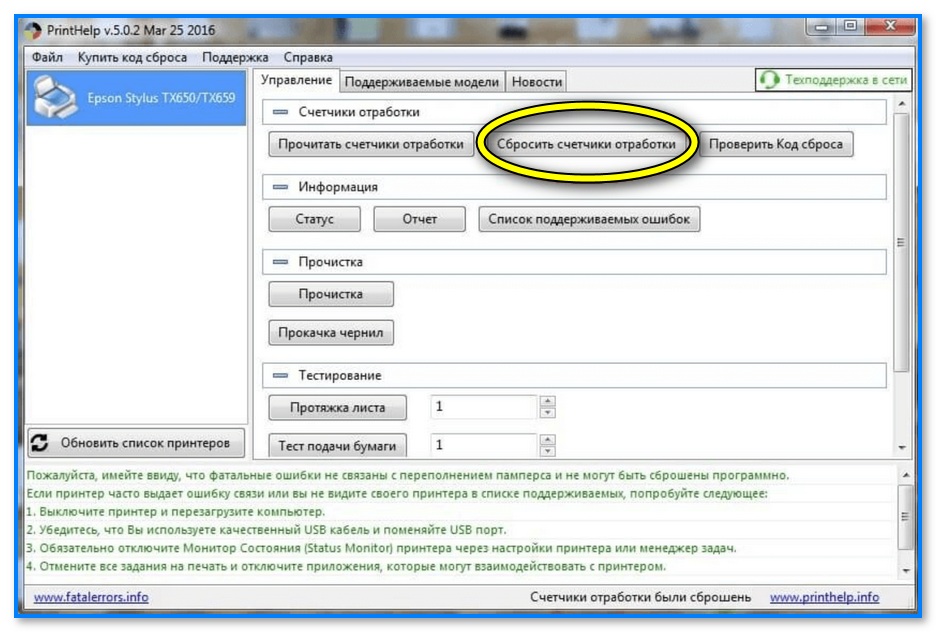
Task: Open the Купить код сброса menu
Action: point(132,57)
